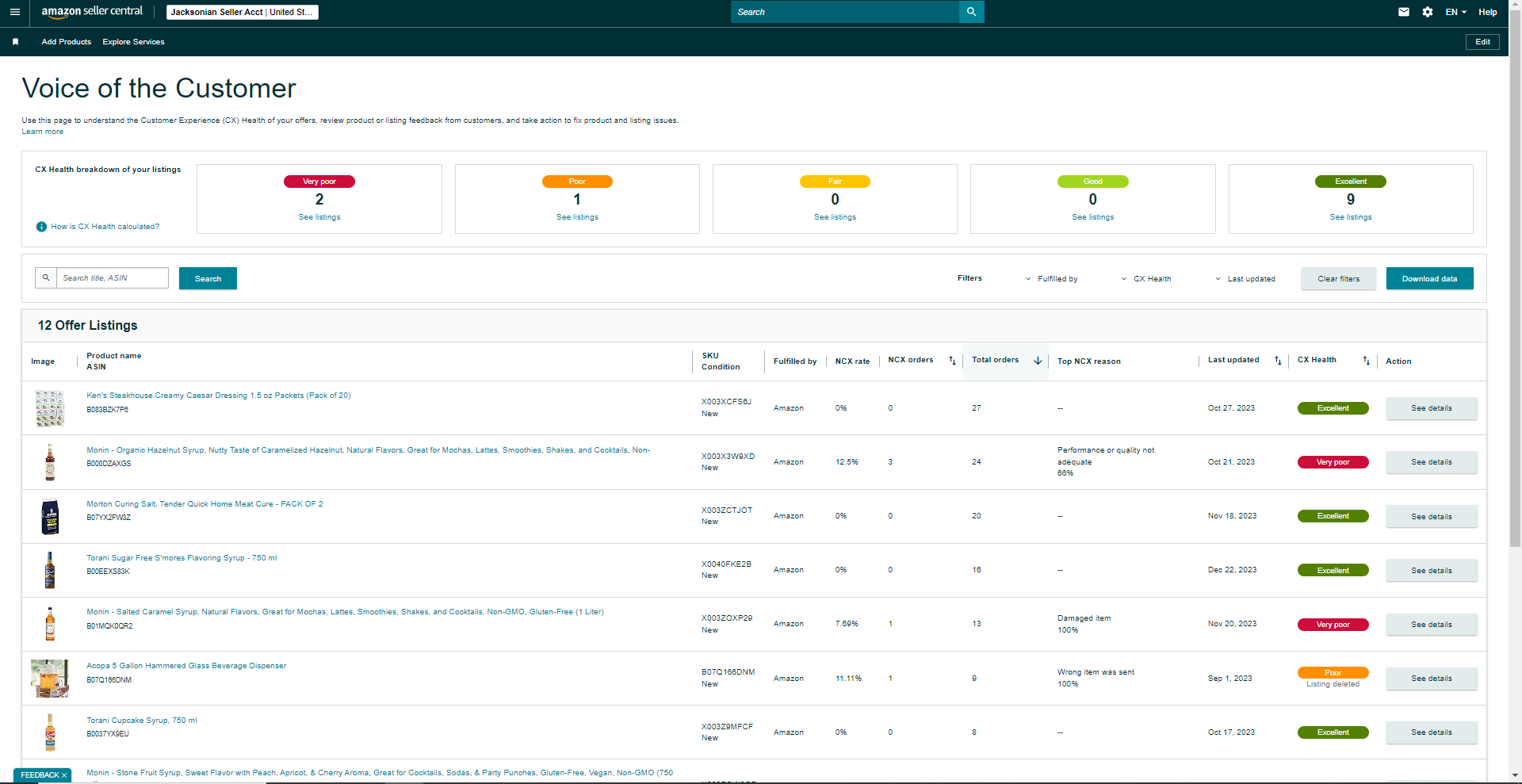Screen dimensions: 1522x784
Task: Click the Search title, ASIN input field
Action: 113,278
